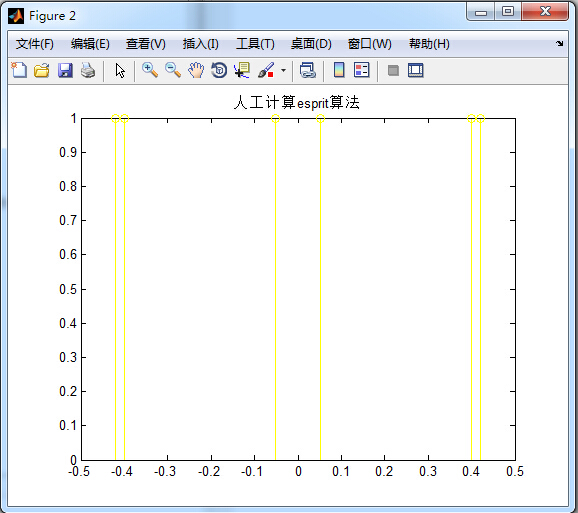
Task: Click the Link Plot icon
Action: coord(307,70)
